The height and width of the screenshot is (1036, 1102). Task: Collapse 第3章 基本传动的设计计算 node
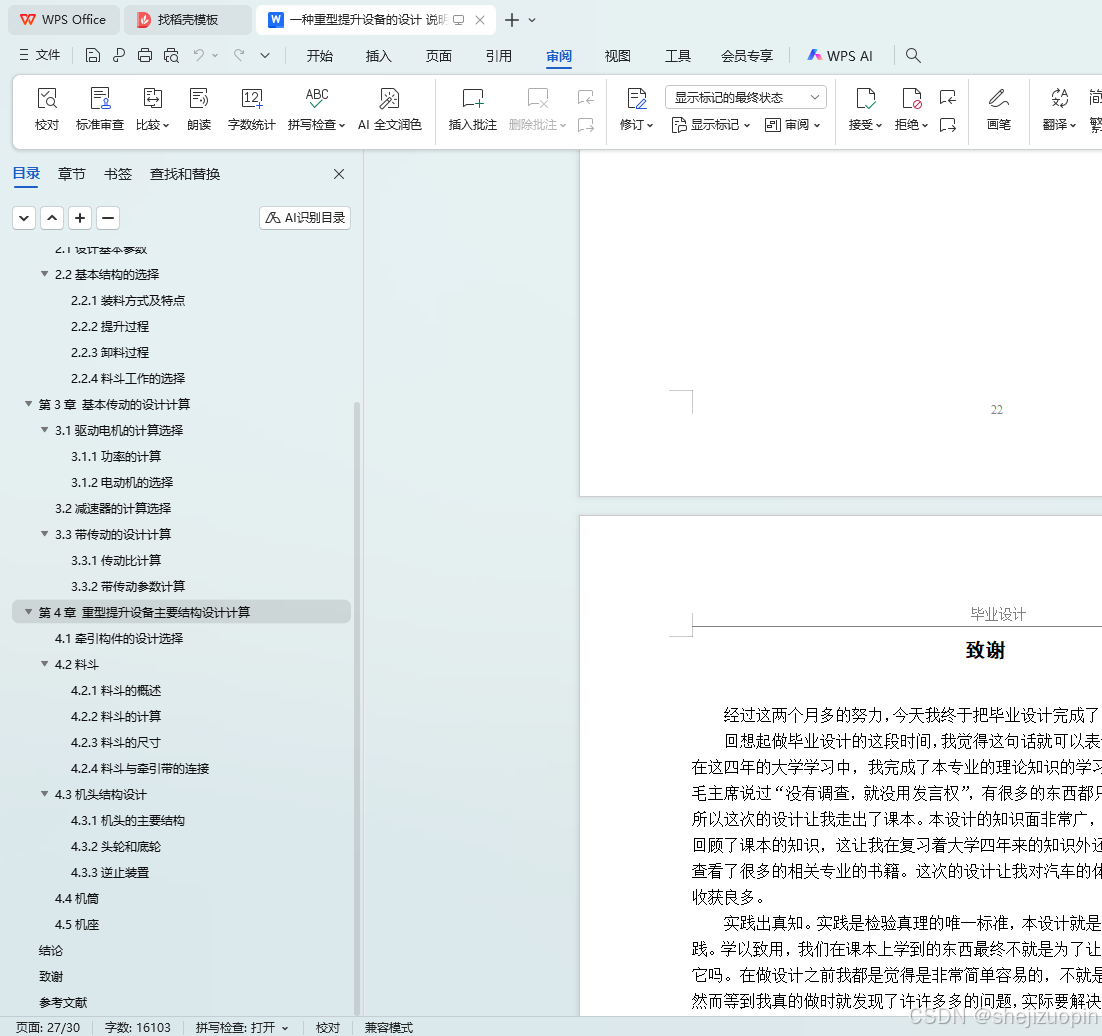tap(28, 404)
